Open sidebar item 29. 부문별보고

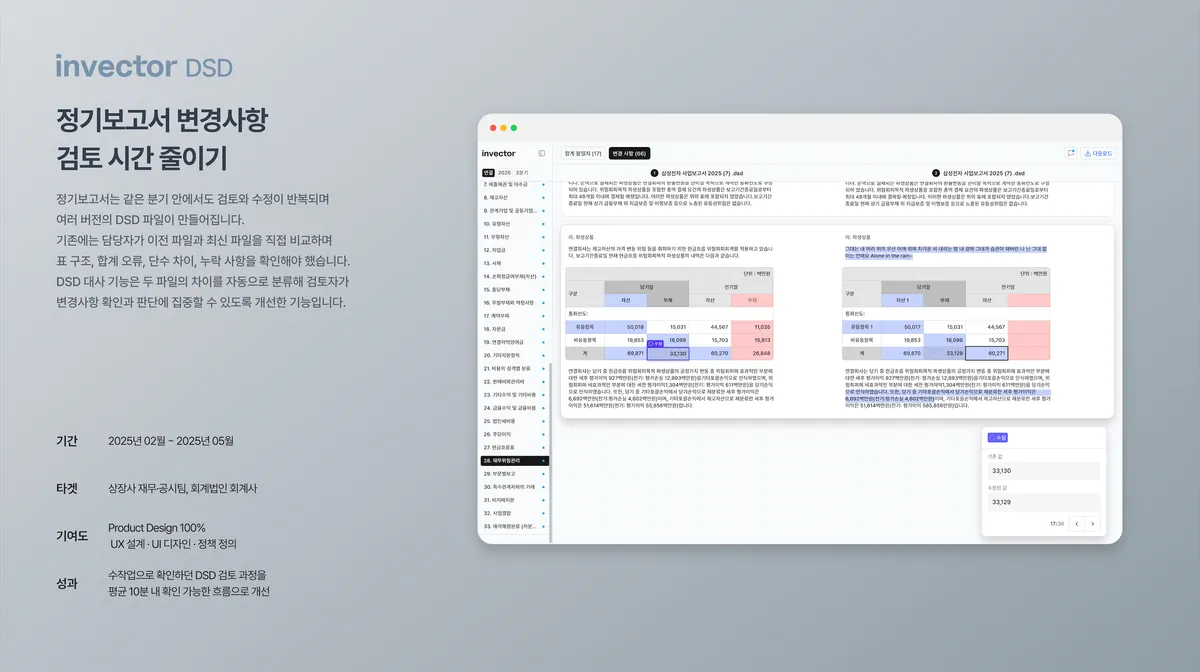(515, 473)
